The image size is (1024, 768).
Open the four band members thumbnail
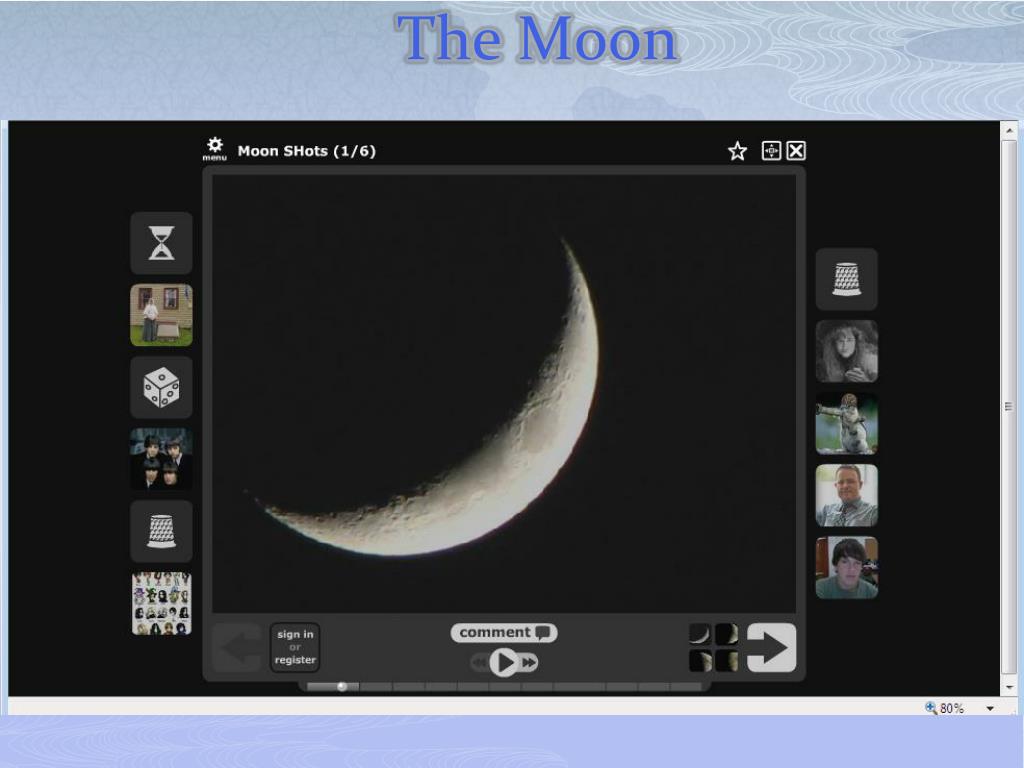161,459
